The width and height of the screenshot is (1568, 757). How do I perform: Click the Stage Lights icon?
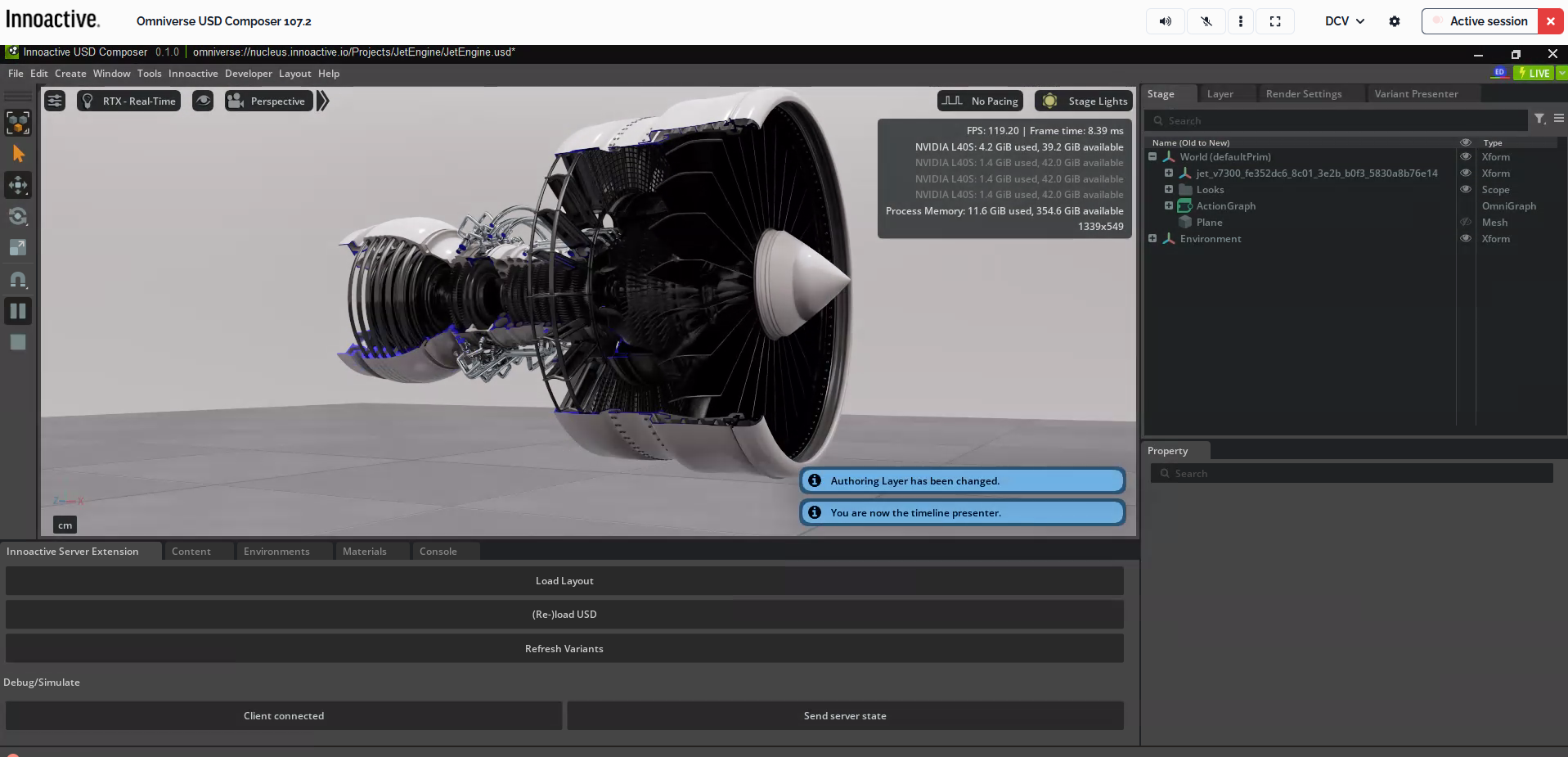click(1051, 101)
